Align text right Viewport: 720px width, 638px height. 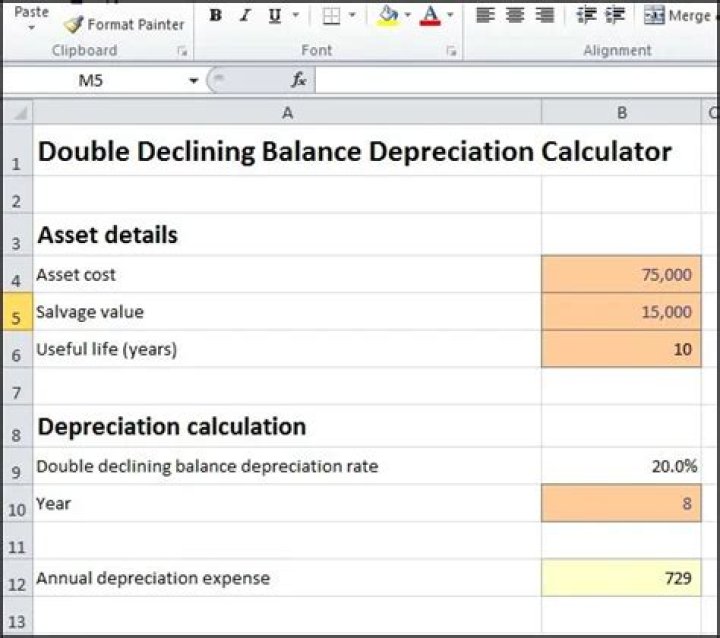pos(545,16)
